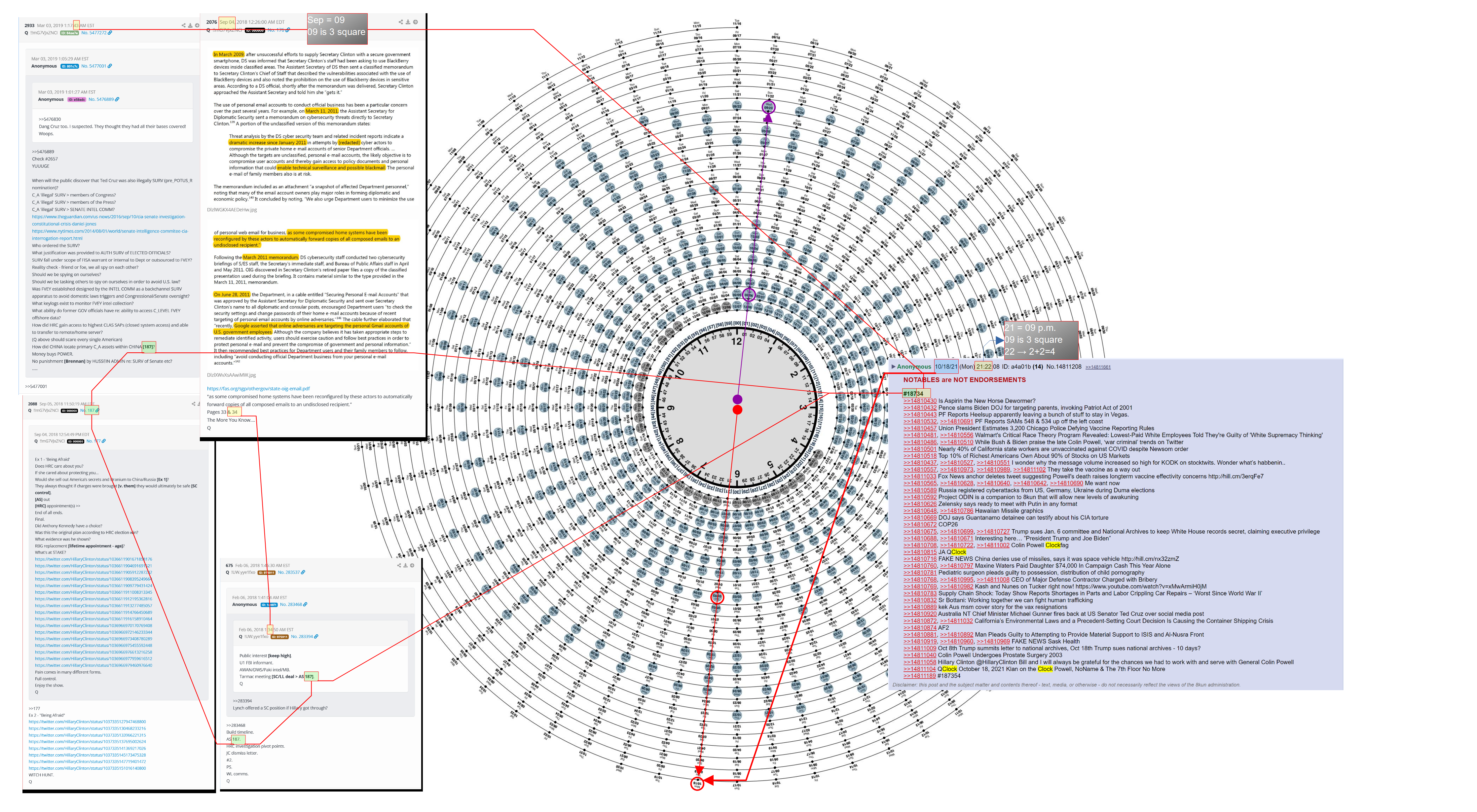Open post number link No. 283468

click(291, 604)
